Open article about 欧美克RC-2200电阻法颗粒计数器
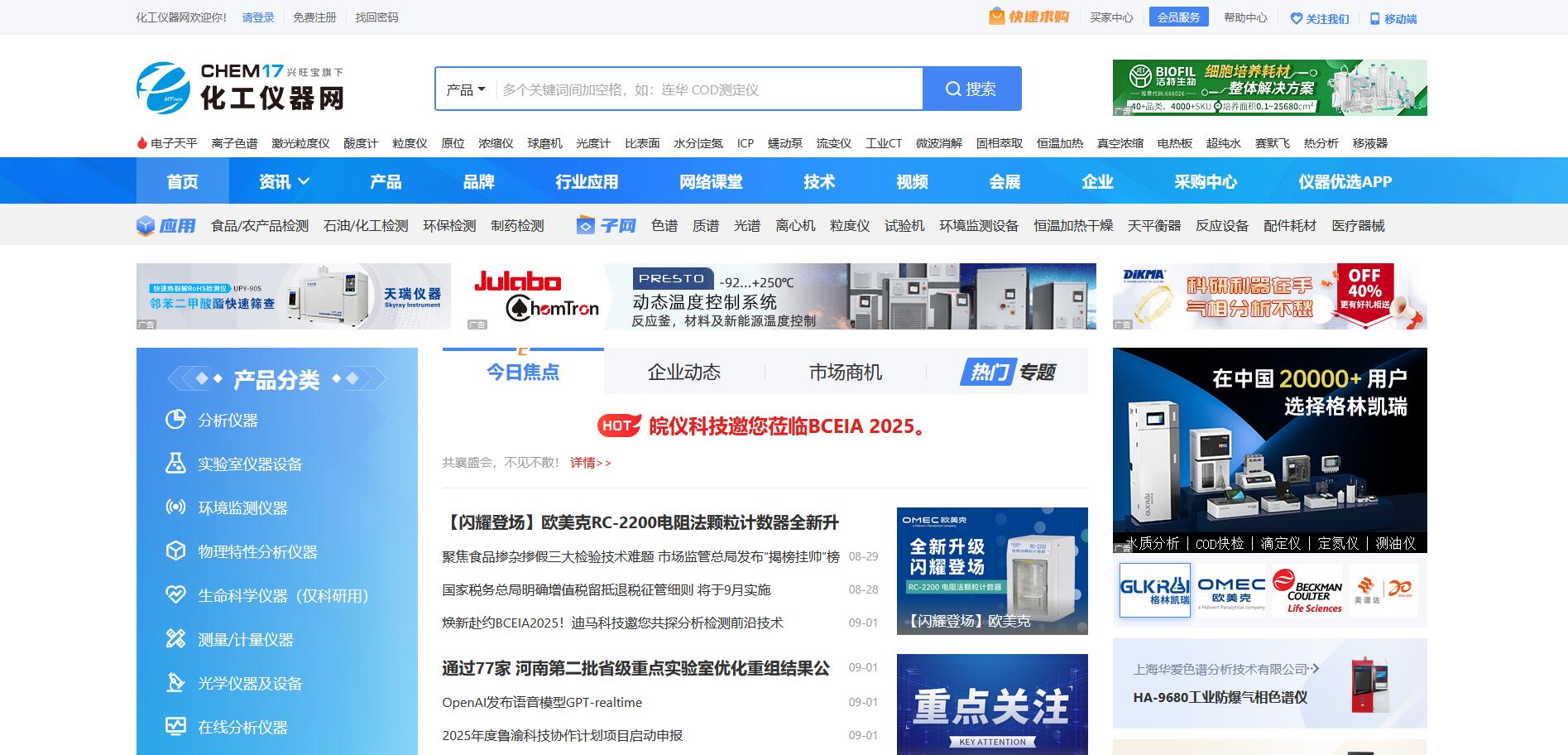Viewport: 1568px width, 755px height. [640, 522]
